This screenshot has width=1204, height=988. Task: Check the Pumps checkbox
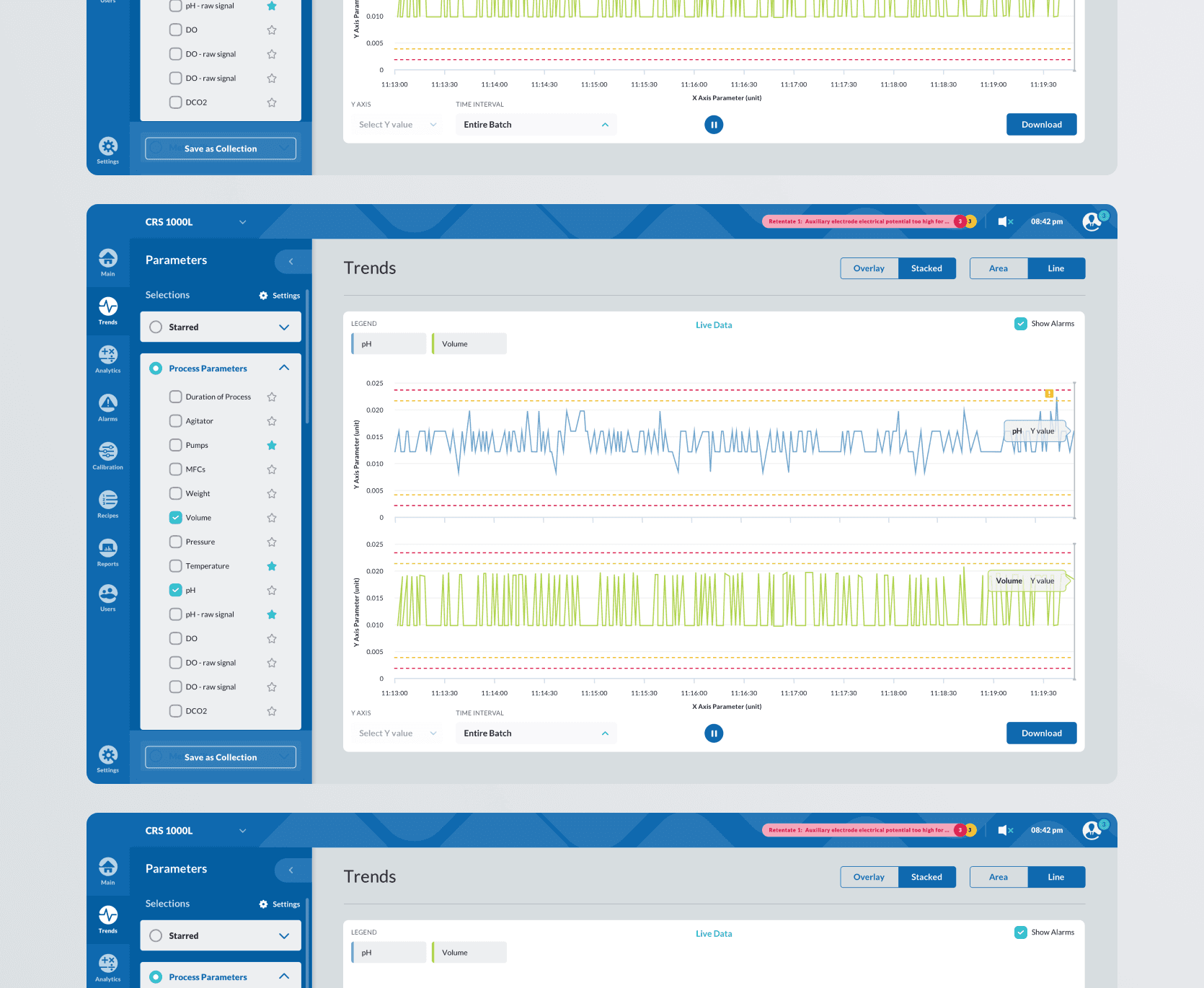175,445
